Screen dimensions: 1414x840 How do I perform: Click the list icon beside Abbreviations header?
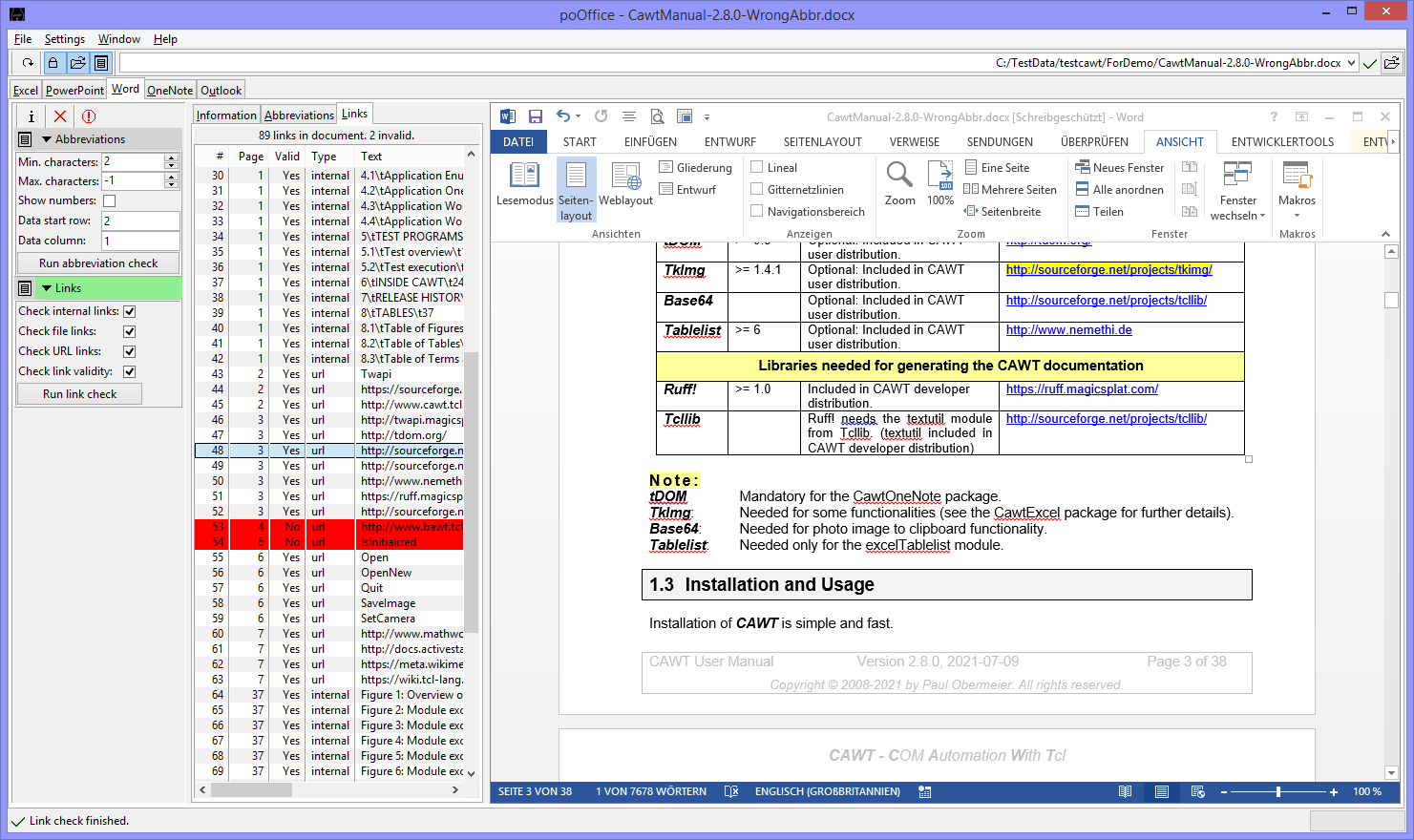point(26,139)
